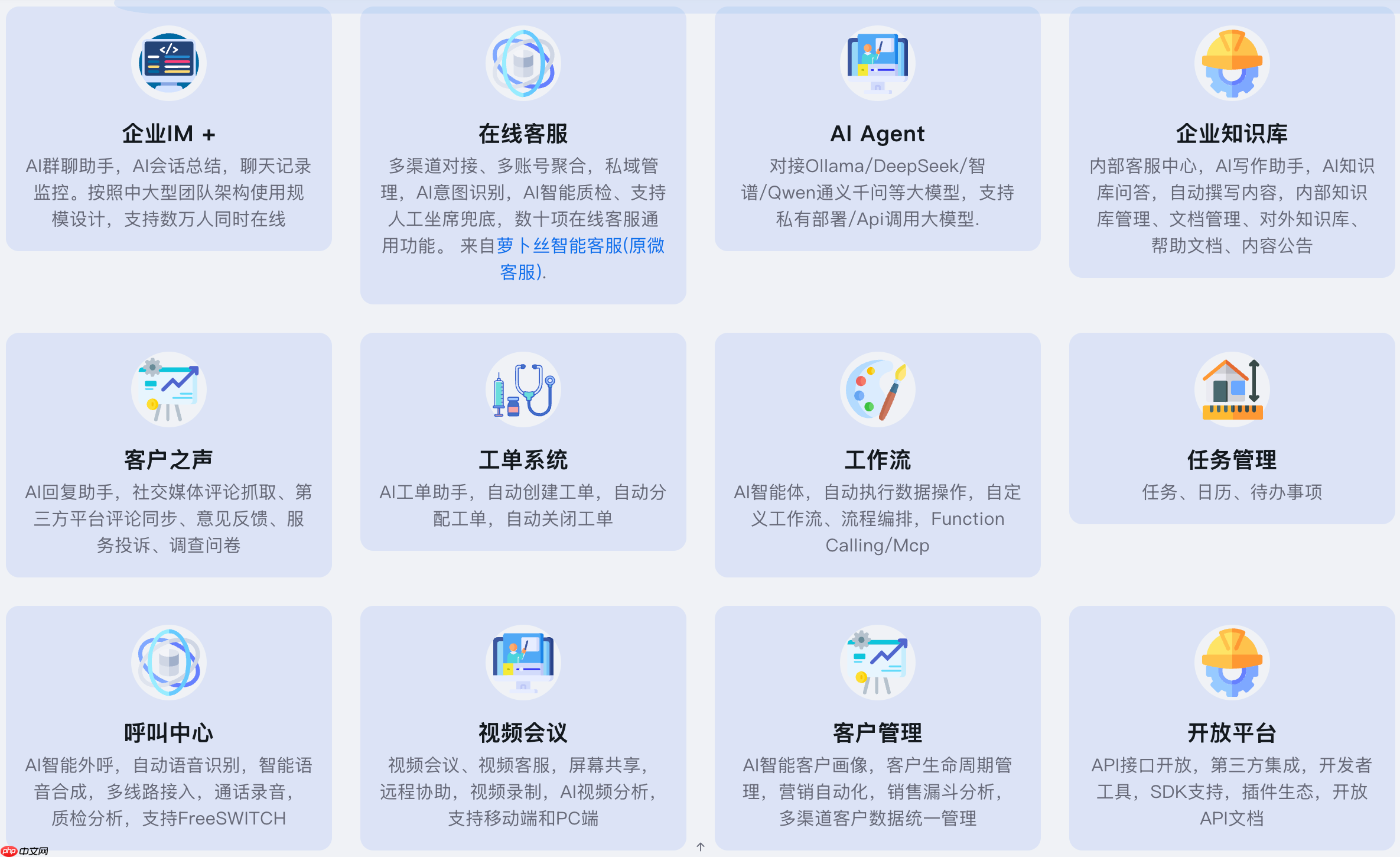Viewport: 1400px width, 857px height.
Task: Select the 客户之声 analytics chart icon
Action: coord(168,389)
